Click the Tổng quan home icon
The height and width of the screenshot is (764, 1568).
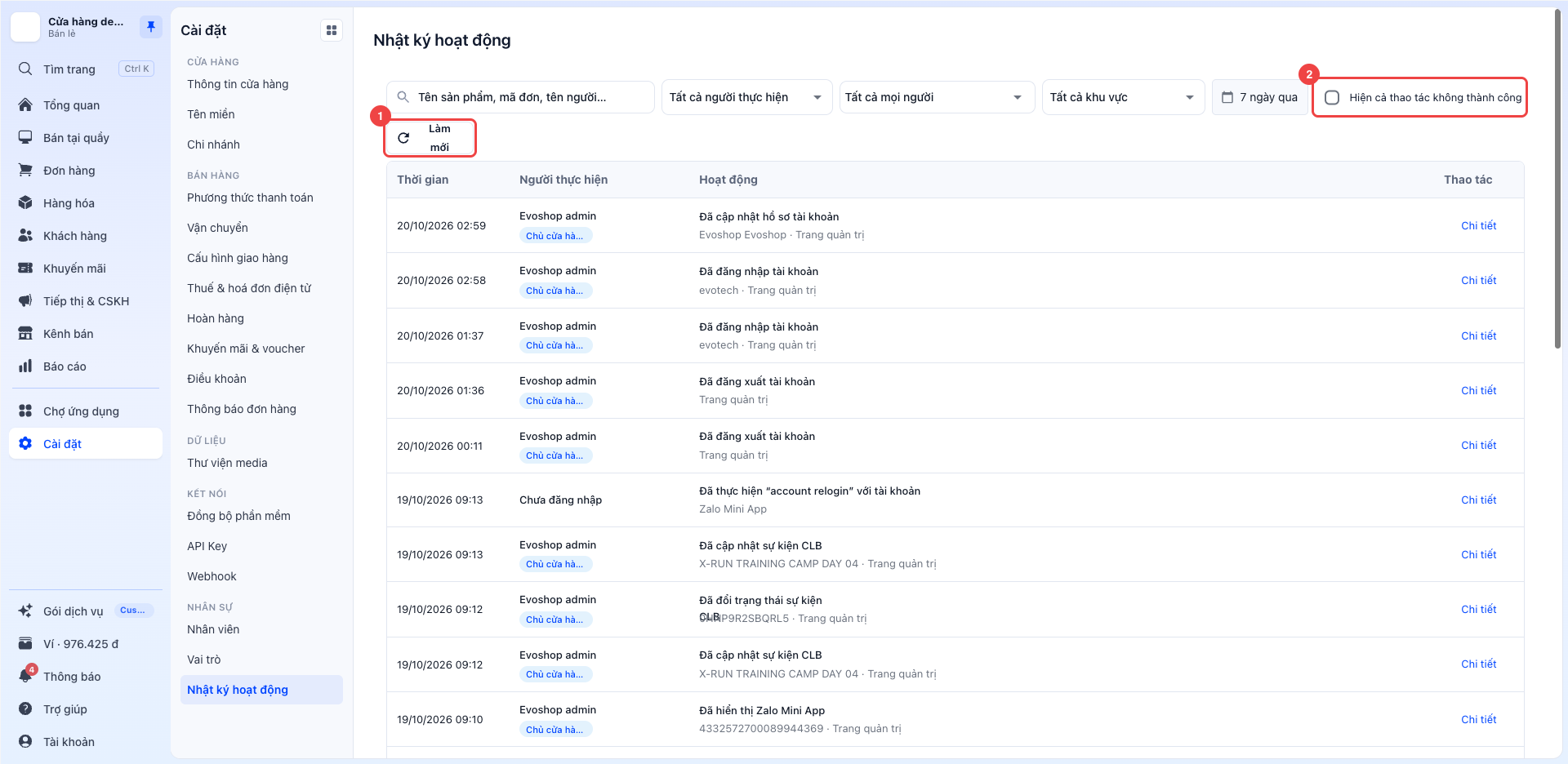click(x=26, y=105)
